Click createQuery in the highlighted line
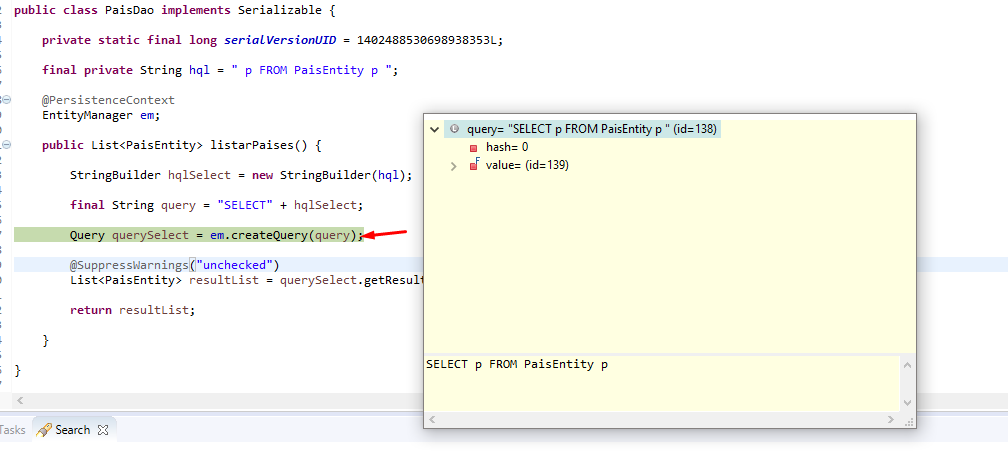This screenshot has height=452, width=1008. click(269, 235)
